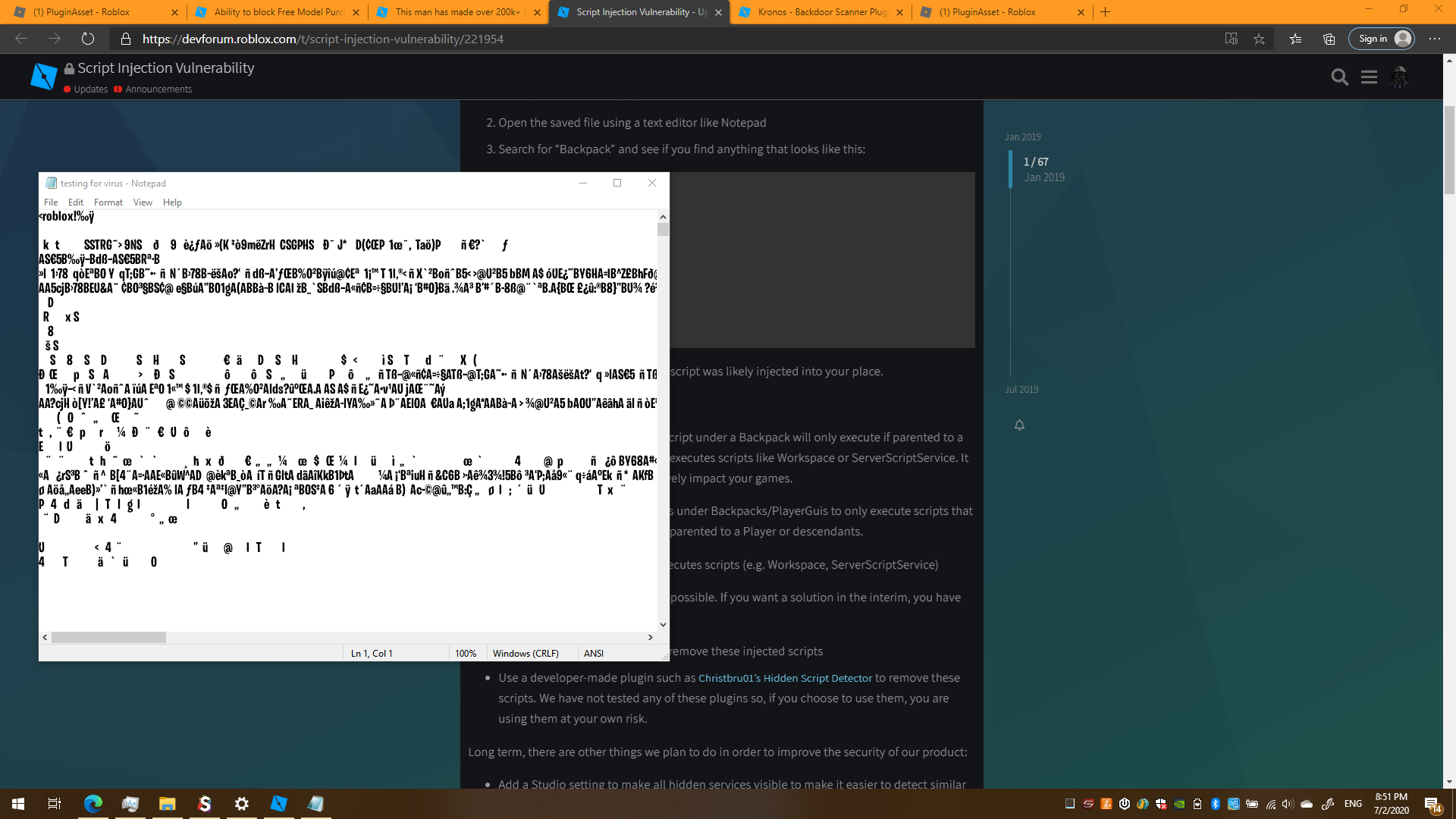Image resolution: width=1456 pixels, height=819 pixels.
Task: Open Windows Settings gear on taskbar
Action: click(x=242, y=804)
